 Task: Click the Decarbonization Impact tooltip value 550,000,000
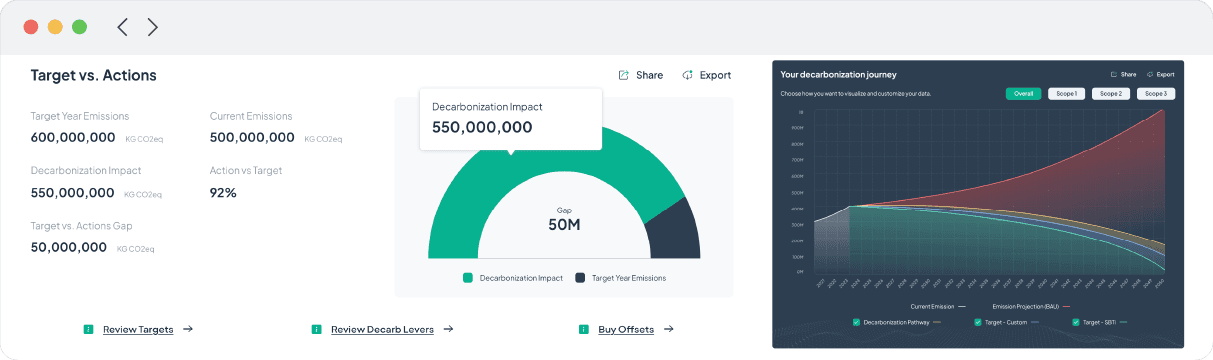[x=482, y=127]
